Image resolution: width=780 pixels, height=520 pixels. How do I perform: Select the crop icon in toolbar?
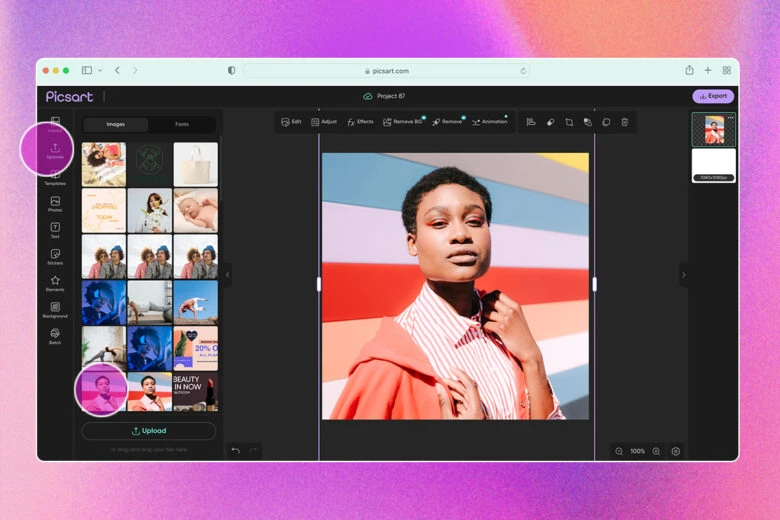point(569,122)
